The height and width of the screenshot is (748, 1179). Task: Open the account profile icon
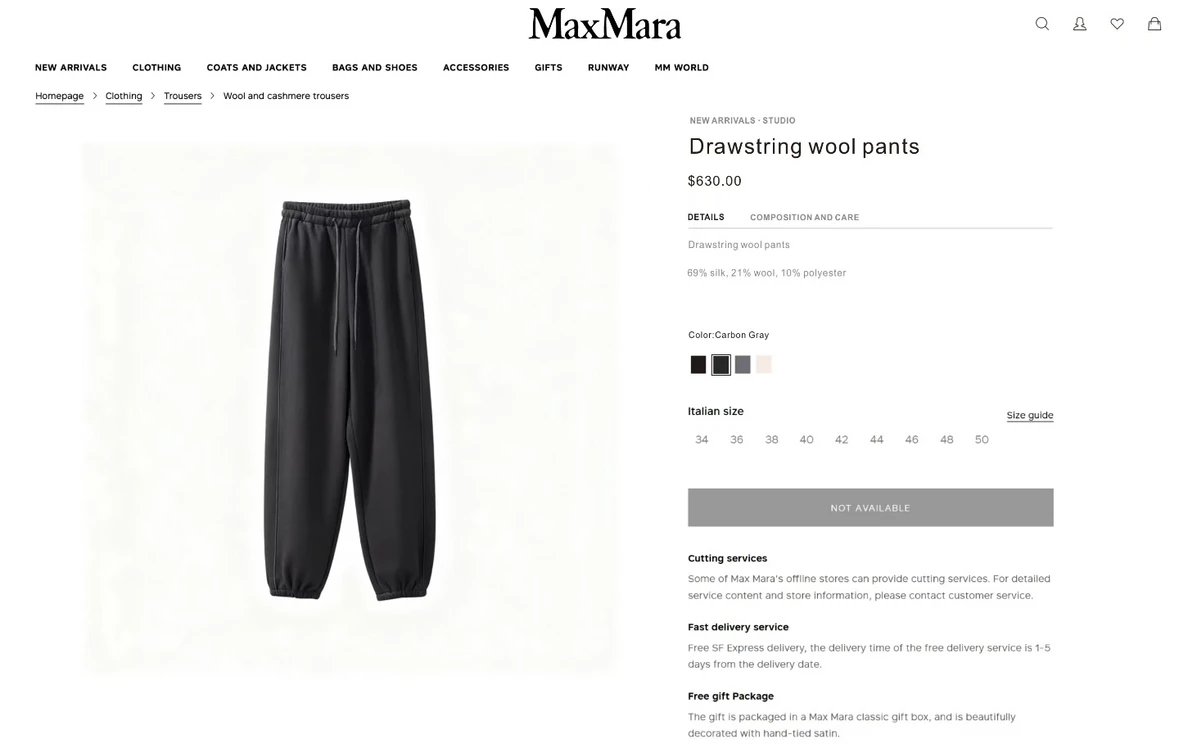click(x=1080, y=24)
